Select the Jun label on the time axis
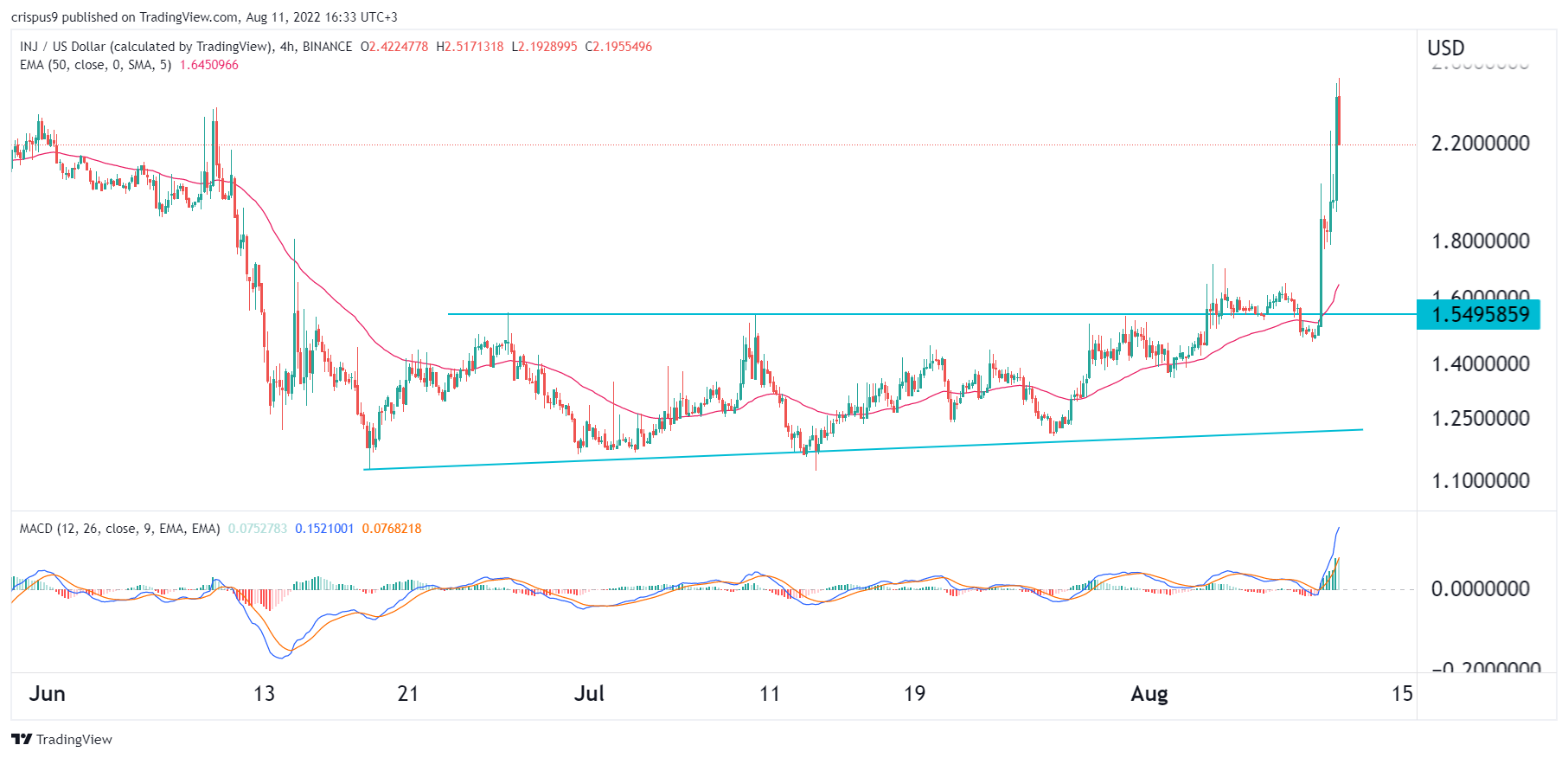The width and height of the screenshot is (1568, 758). click(48, 693)
